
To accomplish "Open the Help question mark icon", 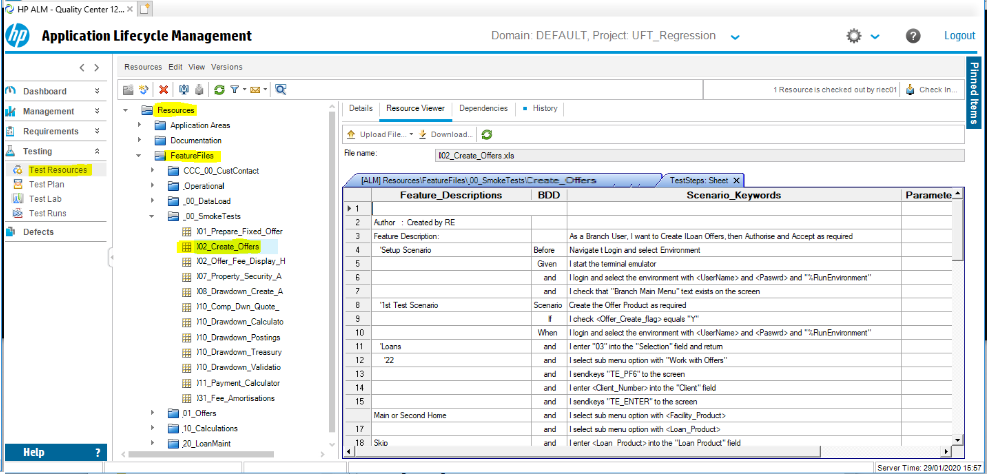I will tap(913, 36).
